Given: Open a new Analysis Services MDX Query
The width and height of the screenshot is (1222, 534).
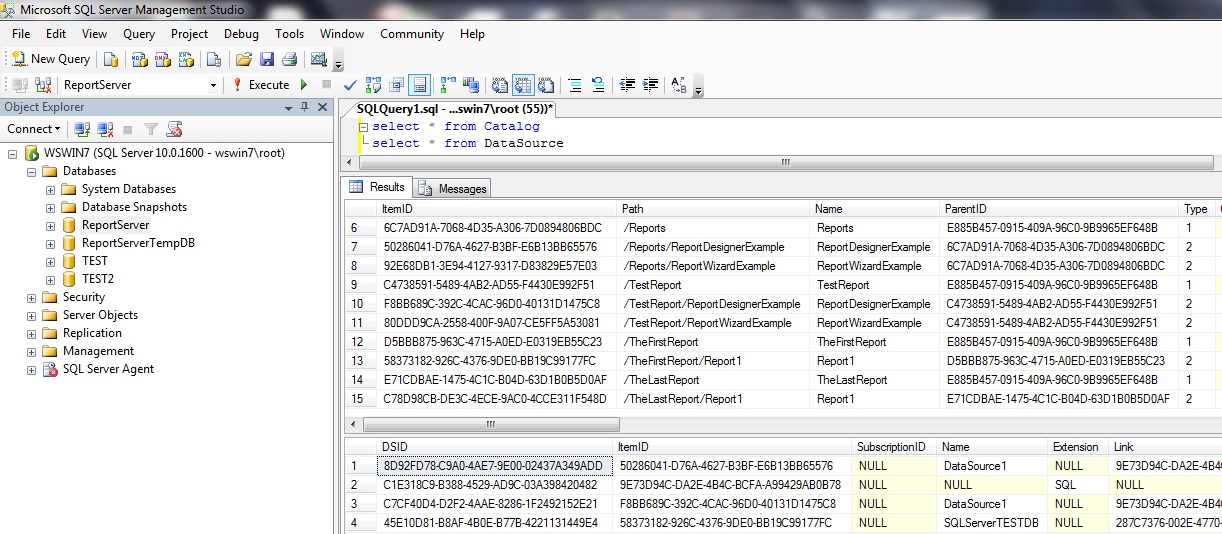Looking at the screenshot, I should (x=139, y=59).
